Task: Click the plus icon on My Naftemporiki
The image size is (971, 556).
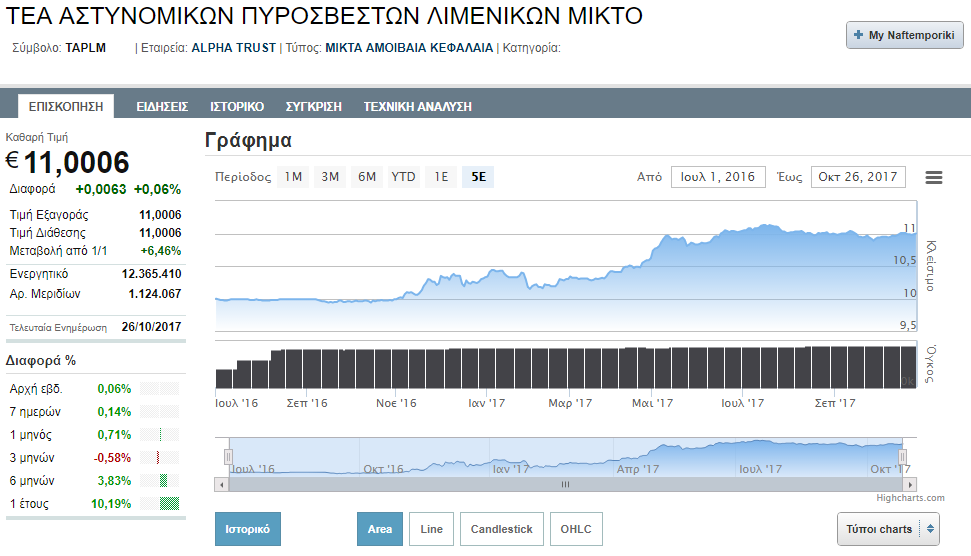Action: (858, 35)
